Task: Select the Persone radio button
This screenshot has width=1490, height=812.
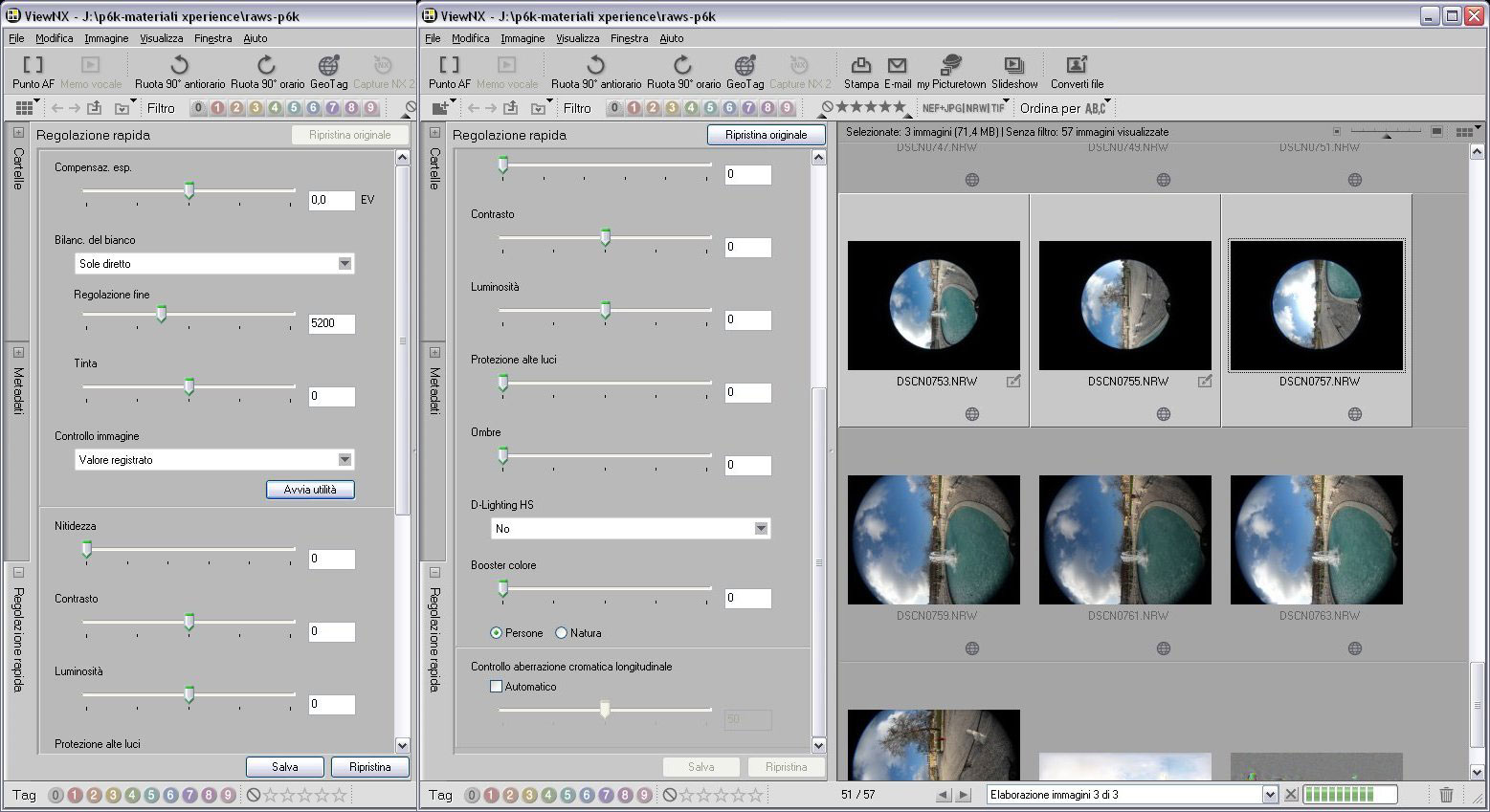Action: [x=496, y=633]
